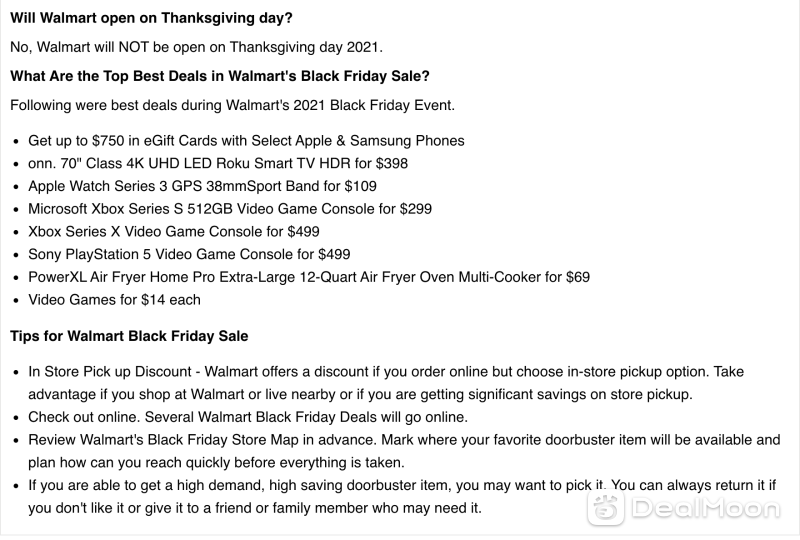Click the onn. 70" Roku Smart TV deal
800x540 pixels.
(218, 163)
